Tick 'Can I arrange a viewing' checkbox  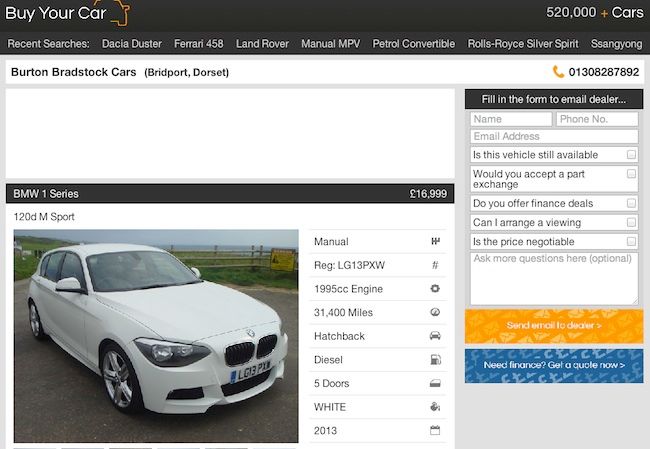coord(631,223)
